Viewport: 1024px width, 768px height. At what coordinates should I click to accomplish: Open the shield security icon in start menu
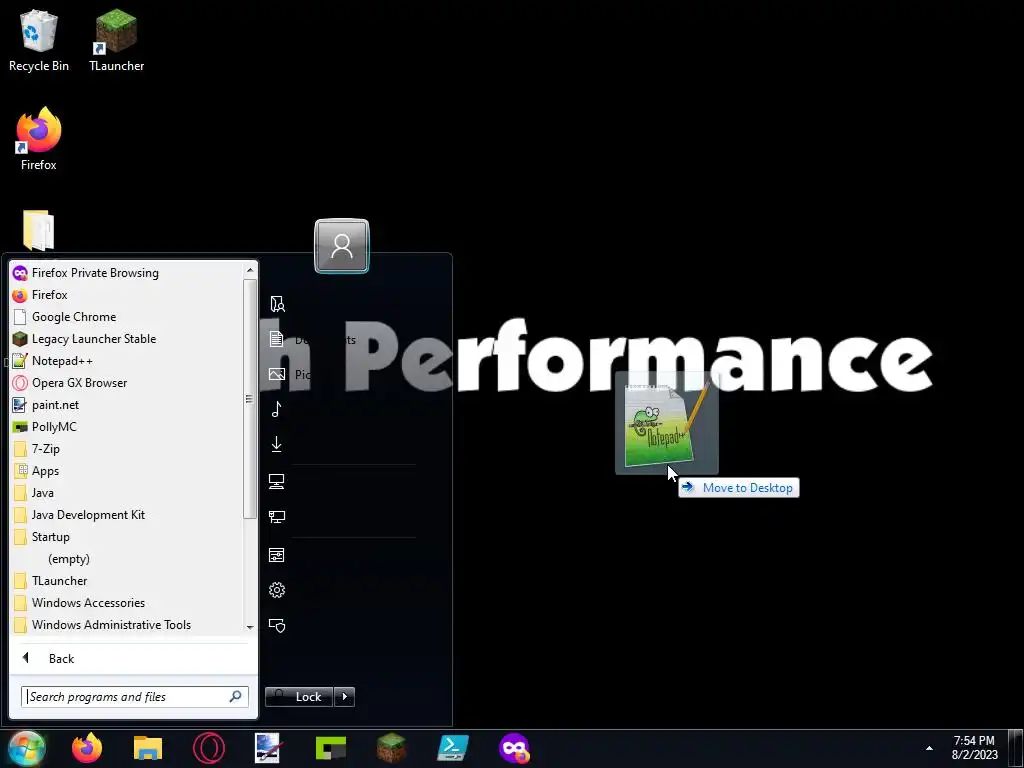click(x=277, y=626)
